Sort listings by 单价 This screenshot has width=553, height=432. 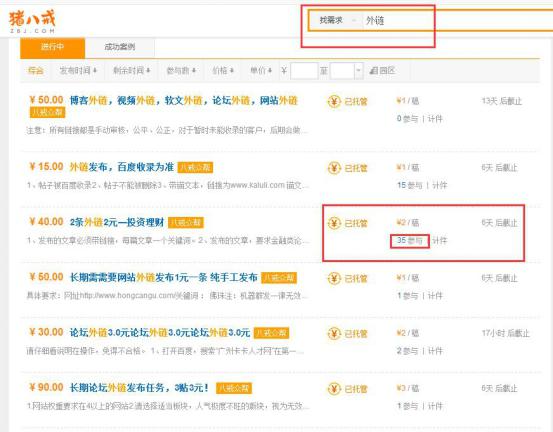tap(261, 71)
